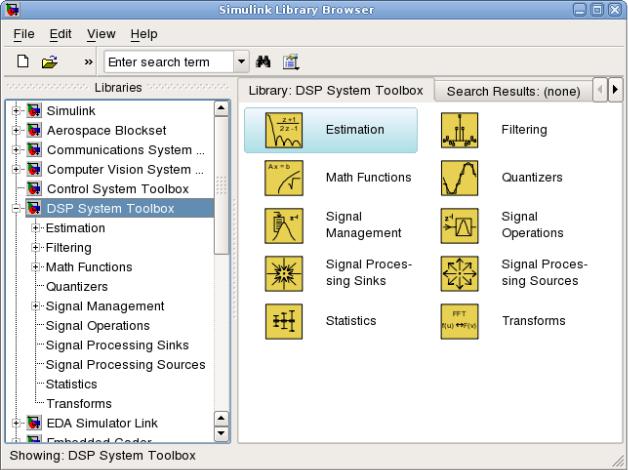This screenshot has height=470, width=628.
Task: Select Signal Processing Sources tree row
Action: tap(125, 365)
